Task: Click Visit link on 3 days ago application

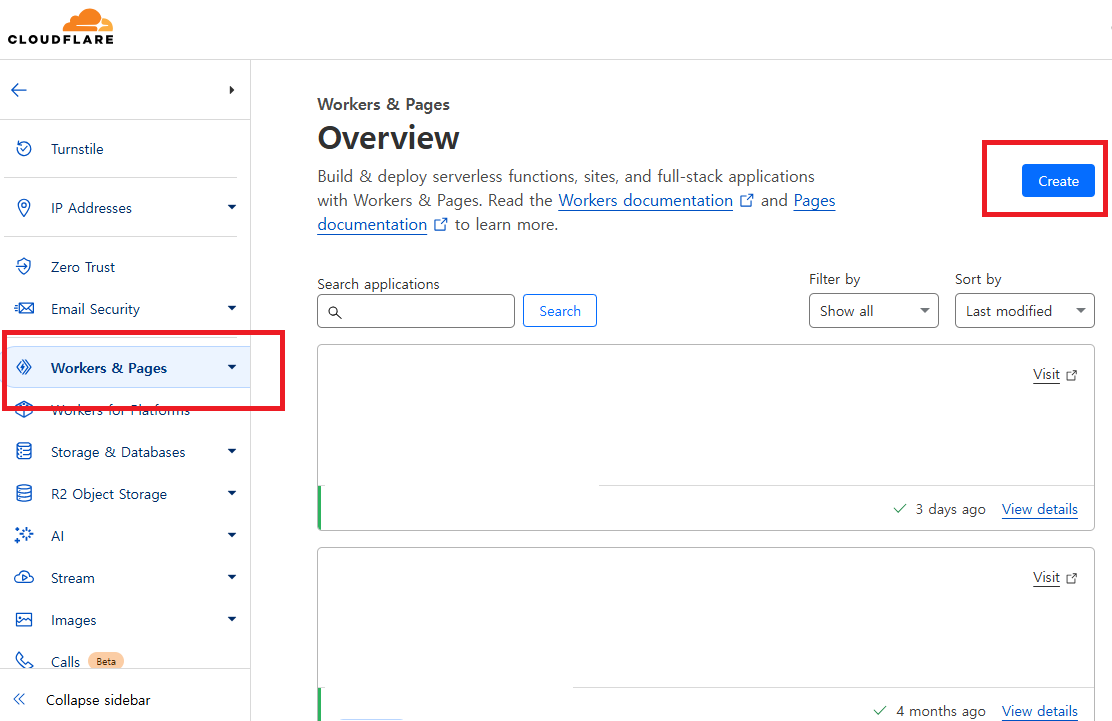Action: click(x=1046, y=374)
